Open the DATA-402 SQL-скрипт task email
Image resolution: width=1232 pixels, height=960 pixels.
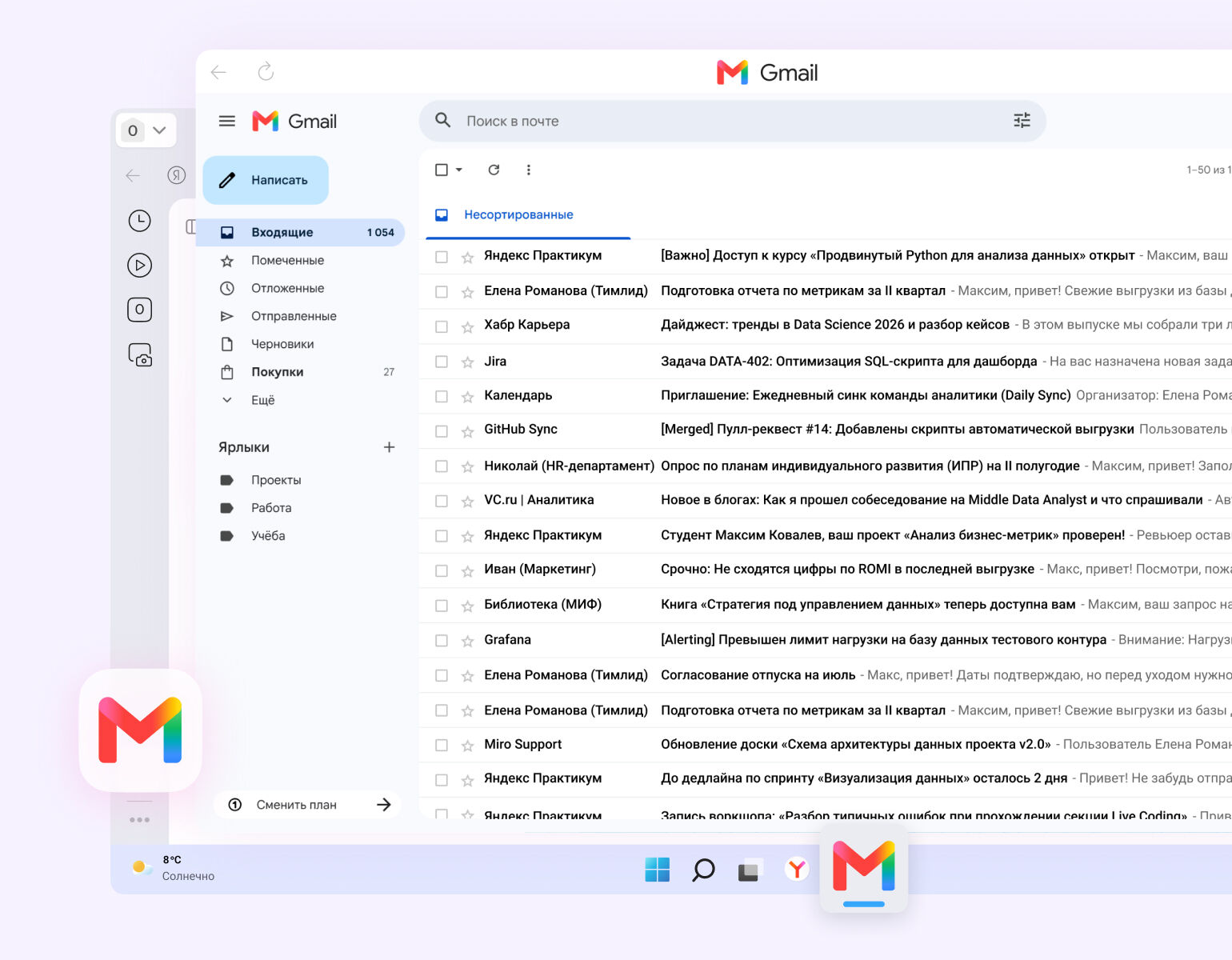click(x=826, y=362)
